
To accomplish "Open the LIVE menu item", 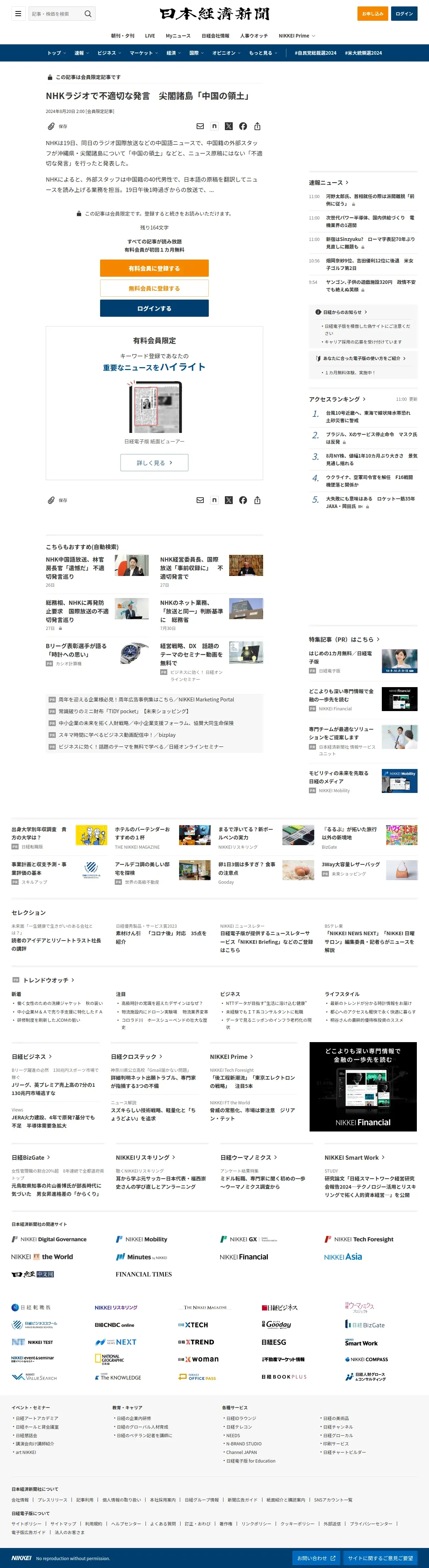I will (150, 36).
